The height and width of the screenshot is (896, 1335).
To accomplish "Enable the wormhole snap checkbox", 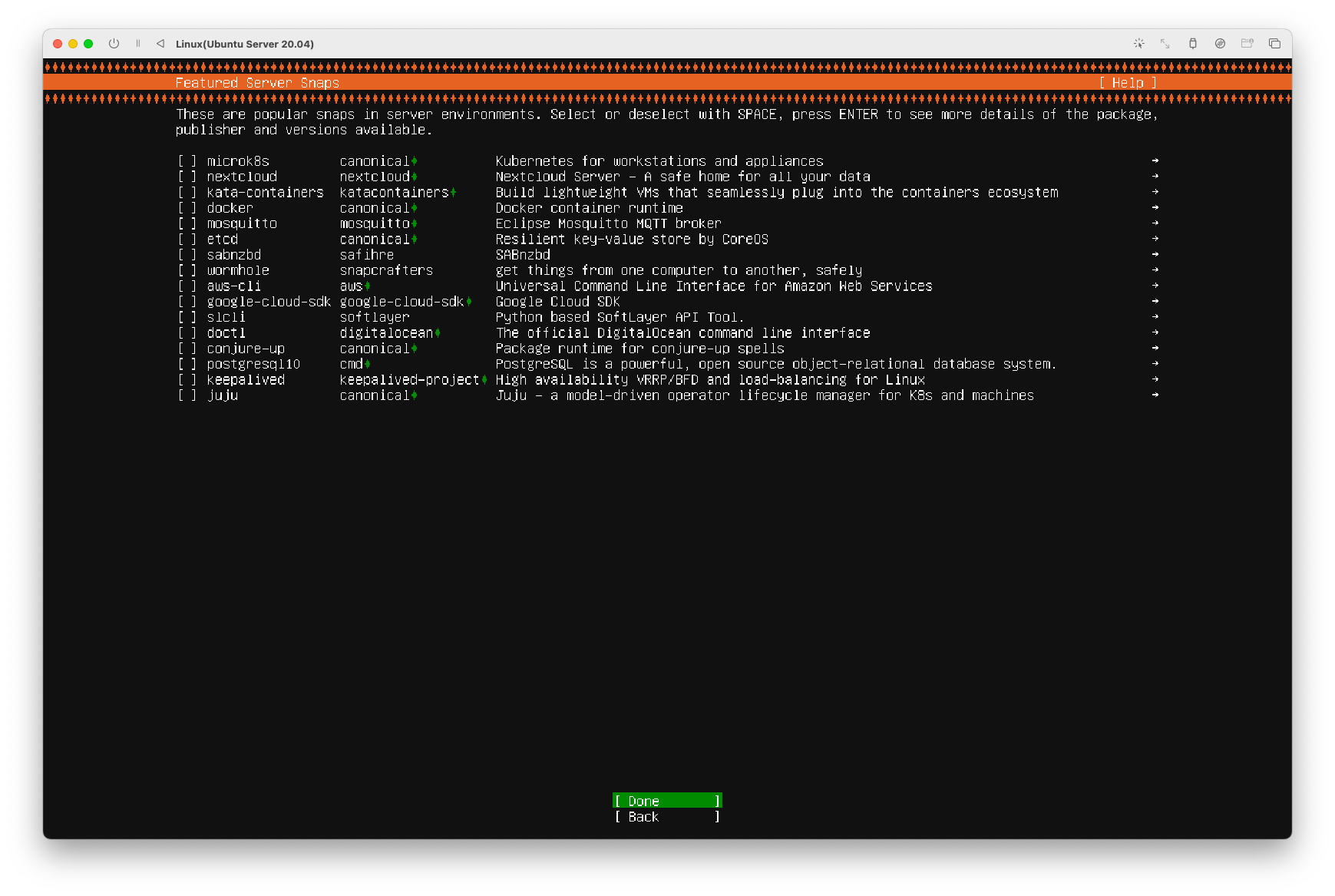I will (x=187, y=270).
